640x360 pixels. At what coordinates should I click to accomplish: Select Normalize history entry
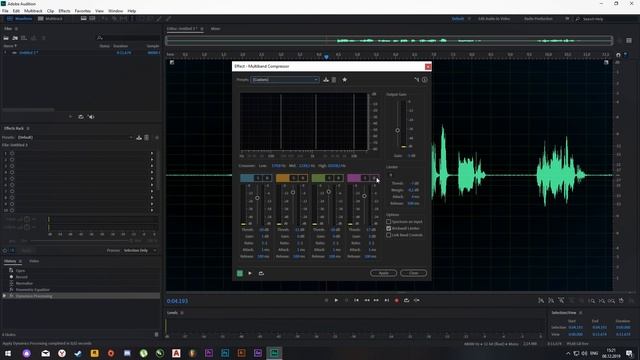pos(24,283)
